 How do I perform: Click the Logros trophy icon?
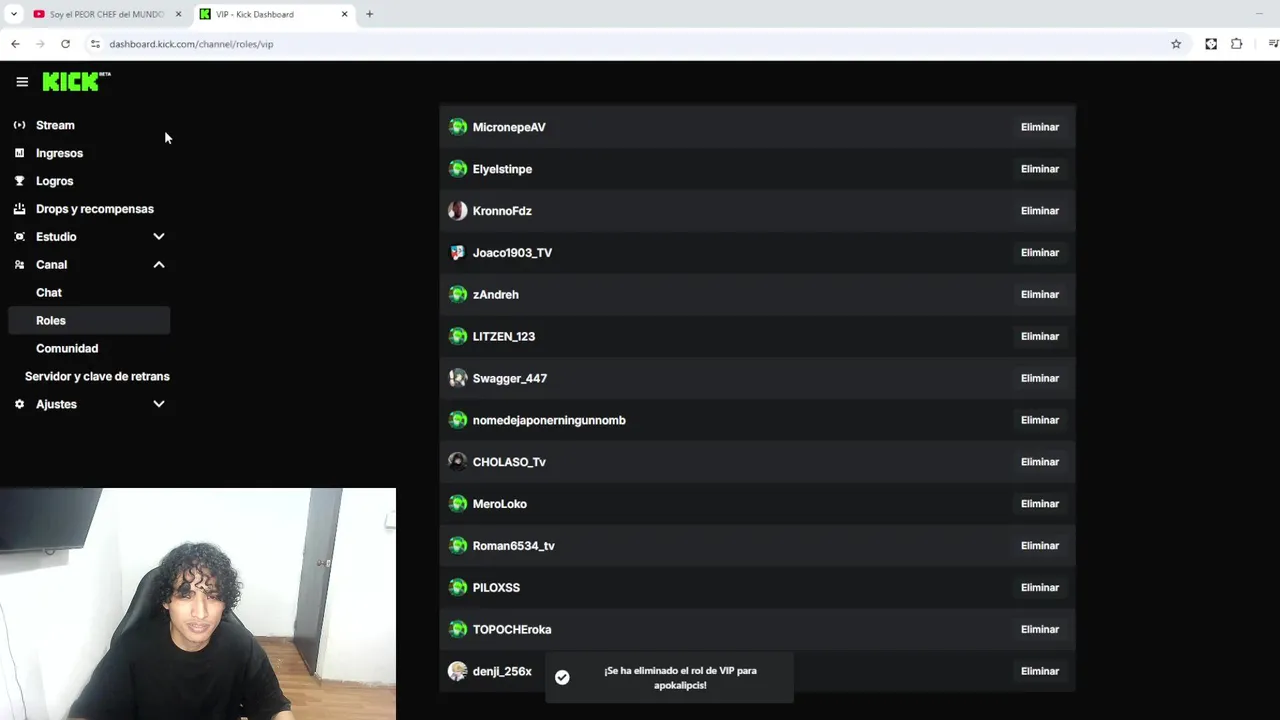click(x=19, y=181)
